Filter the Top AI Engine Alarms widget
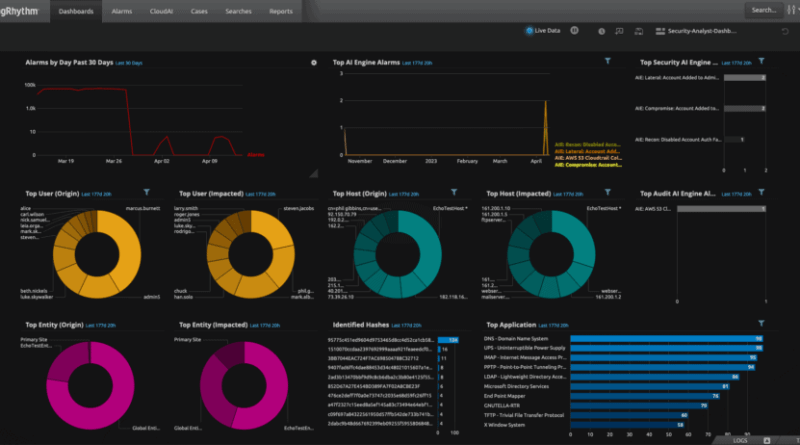Image resolution: width=800 pixels, height=445 pixels. pos(608,61)
